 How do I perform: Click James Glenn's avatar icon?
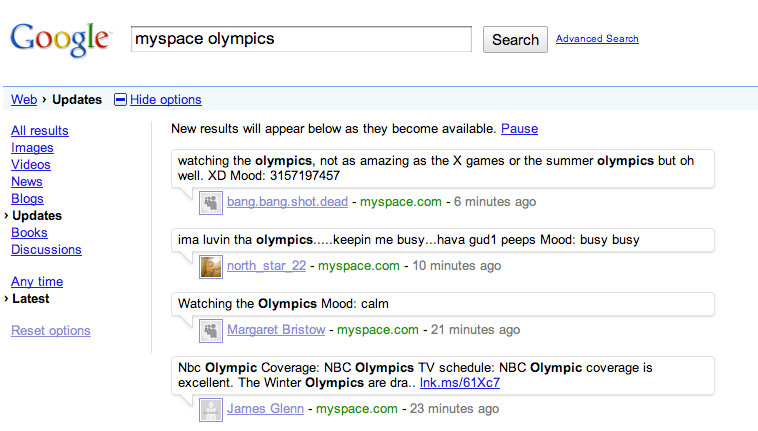[x=211, y=409]
